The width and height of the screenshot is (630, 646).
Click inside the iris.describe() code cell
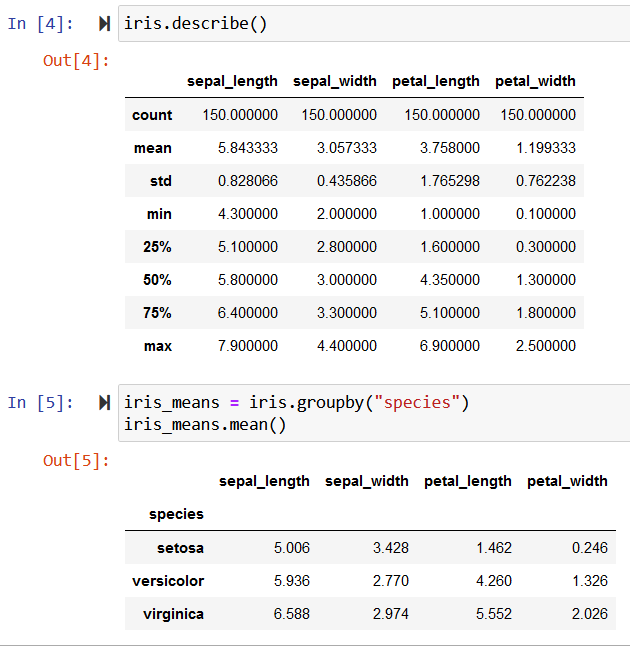(x=374, y=23)
